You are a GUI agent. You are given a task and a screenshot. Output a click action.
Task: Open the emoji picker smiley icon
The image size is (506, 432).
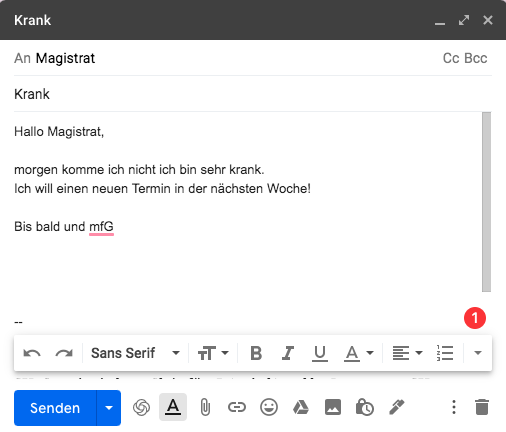tap(269, 407)
